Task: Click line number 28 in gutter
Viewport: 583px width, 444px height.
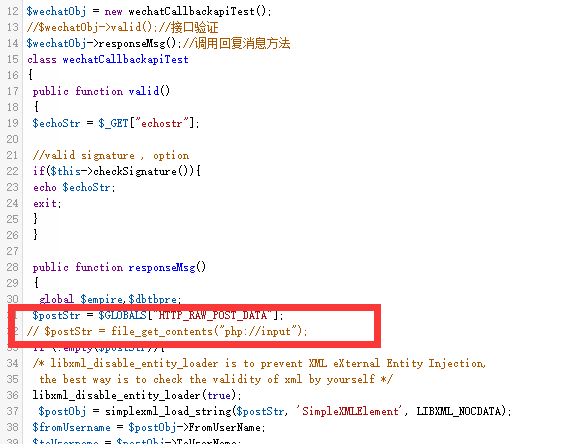Action: 12,267
